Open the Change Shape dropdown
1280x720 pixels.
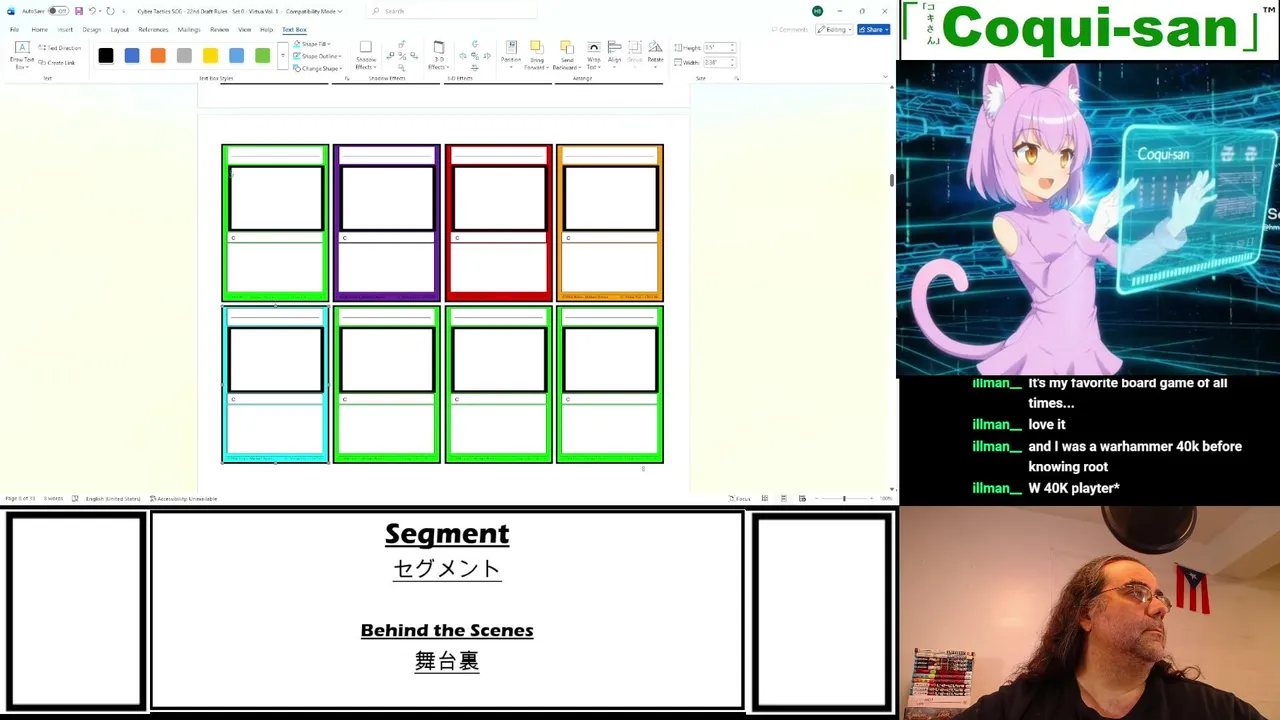click(x=319, y=68)
